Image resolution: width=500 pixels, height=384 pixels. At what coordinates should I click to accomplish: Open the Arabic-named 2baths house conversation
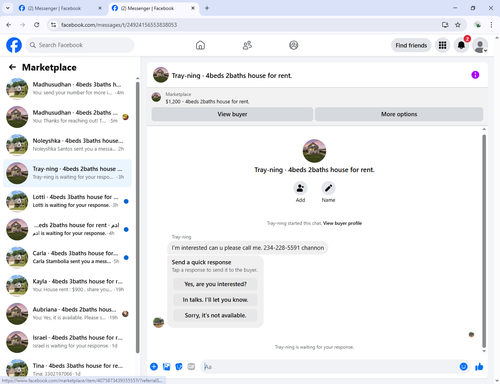(x=67, y=229)
